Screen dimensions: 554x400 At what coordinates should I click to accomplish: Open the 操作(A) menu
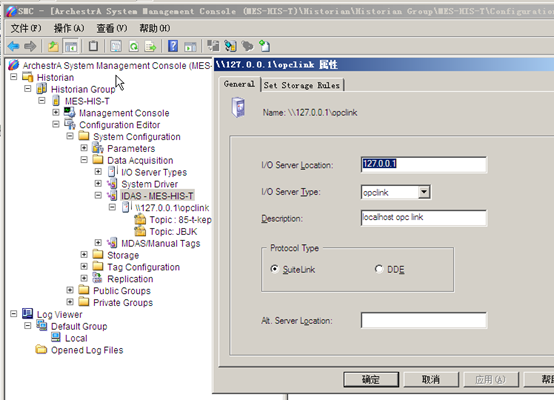click(x=69, y=28)
